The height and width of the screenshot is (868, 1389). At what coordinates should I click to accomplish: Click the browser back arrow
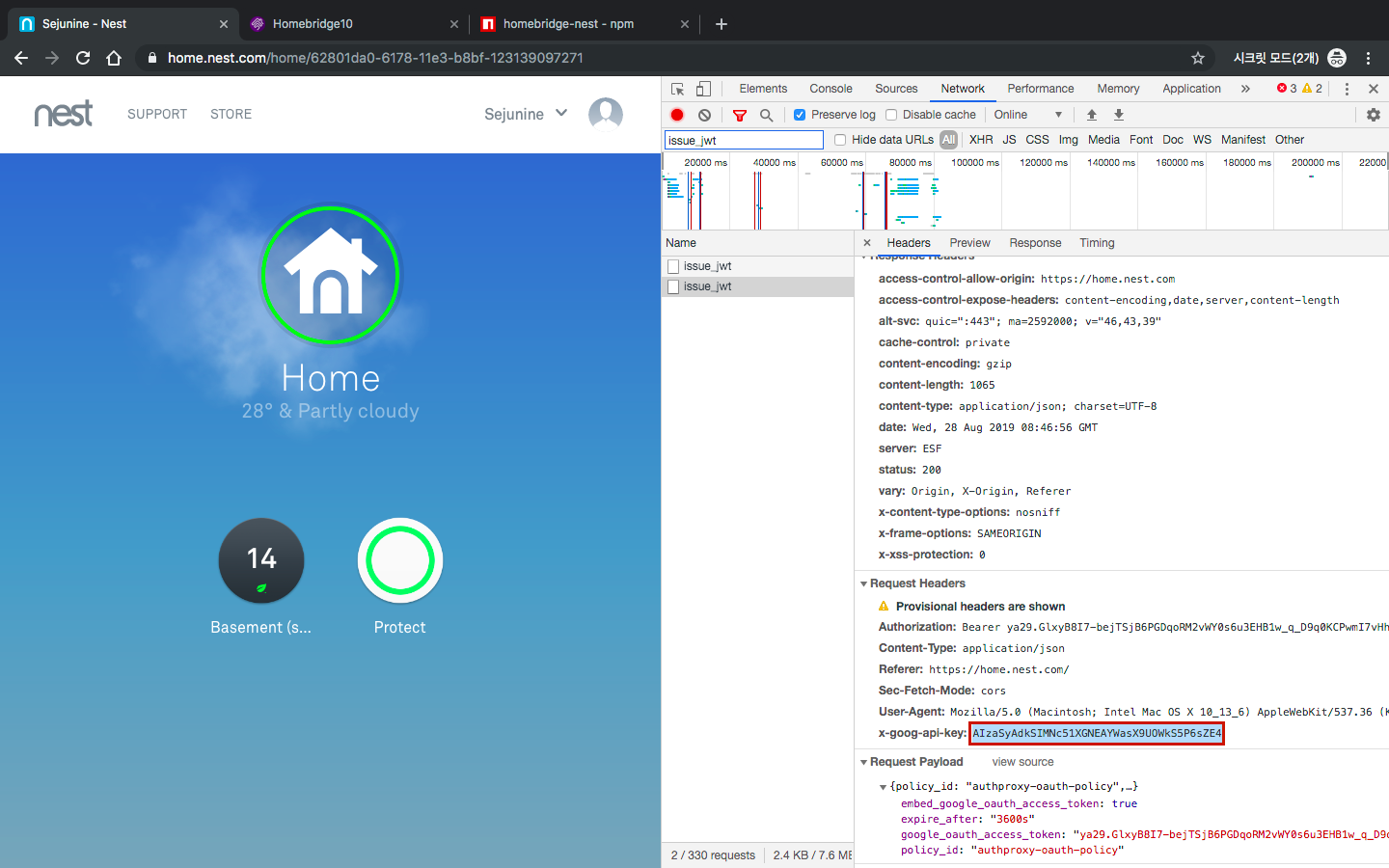click(x=21, y=58)
